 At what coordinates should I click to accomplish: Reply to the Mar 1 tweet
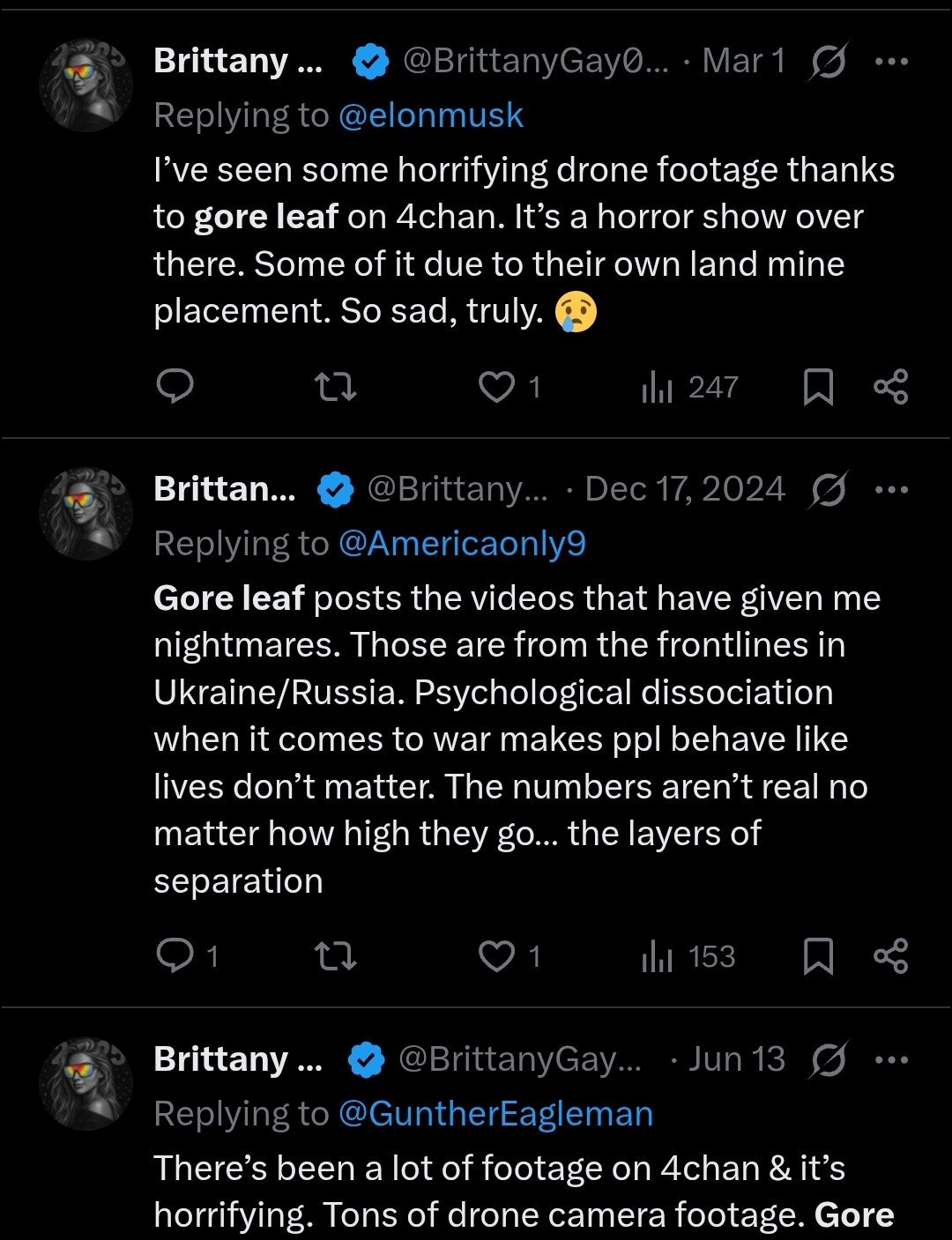175,386
